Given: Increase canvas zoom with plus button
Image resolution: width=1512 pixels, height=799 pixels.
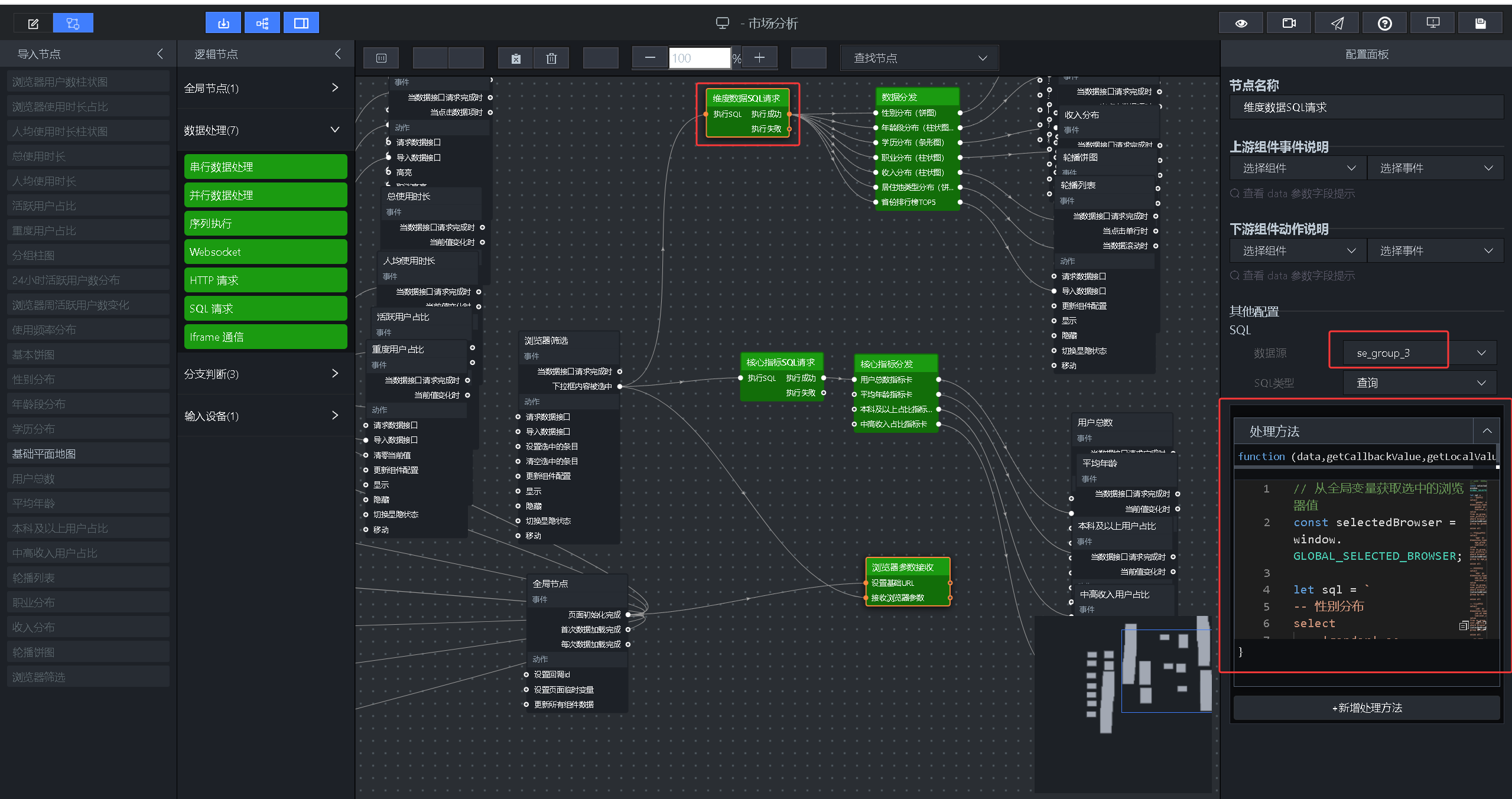Looking at the screenshot, I should (759, 58).
